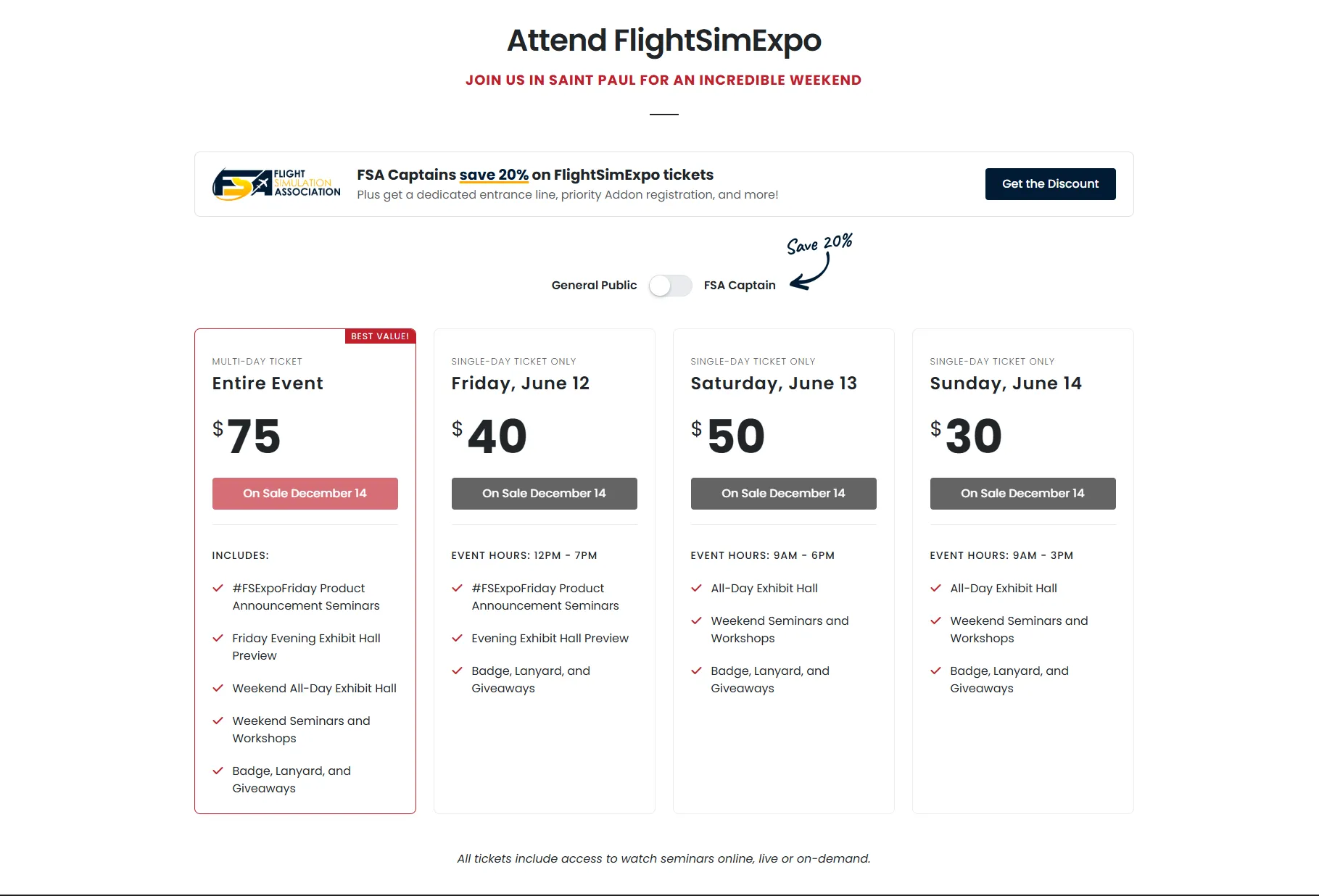Click the Get the Discount button
Image resolution: width=1319 pixels, height=896 pixels.
click(x=1049, y=184)
